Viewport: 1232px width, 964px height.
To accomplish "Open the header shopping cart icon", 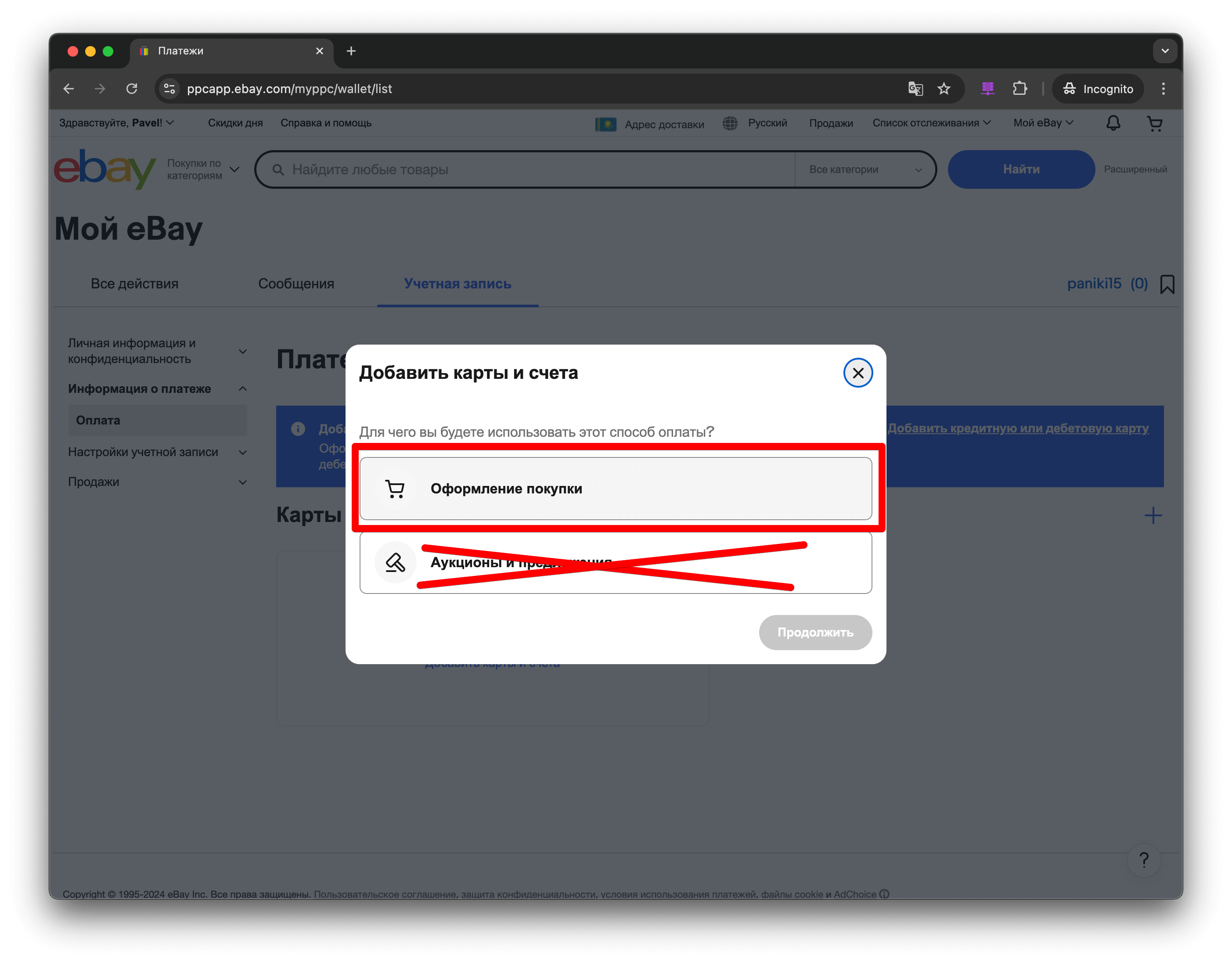I will 1155,123.
